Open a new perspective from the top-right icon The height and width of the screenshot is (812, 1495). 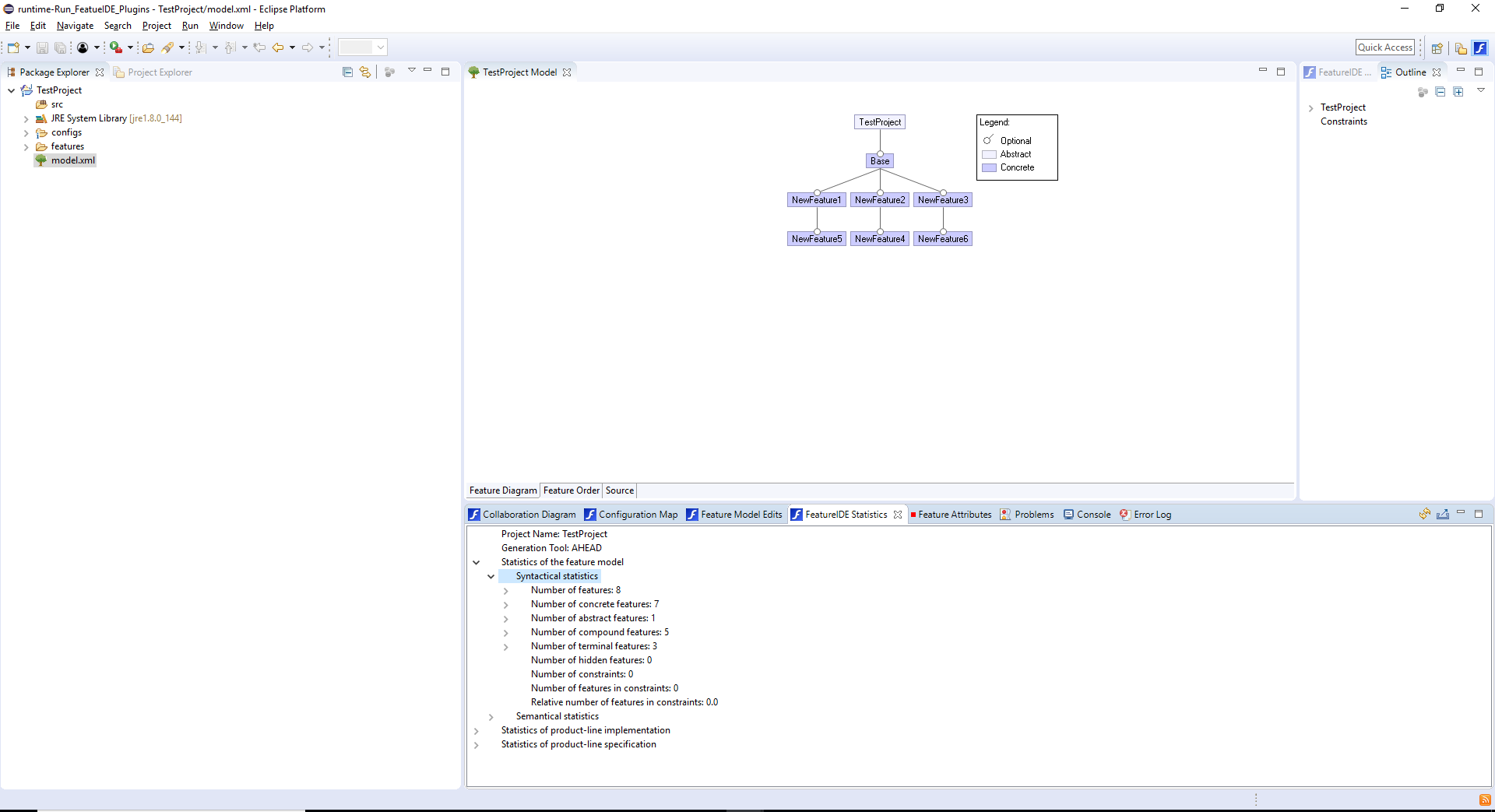1438,47
